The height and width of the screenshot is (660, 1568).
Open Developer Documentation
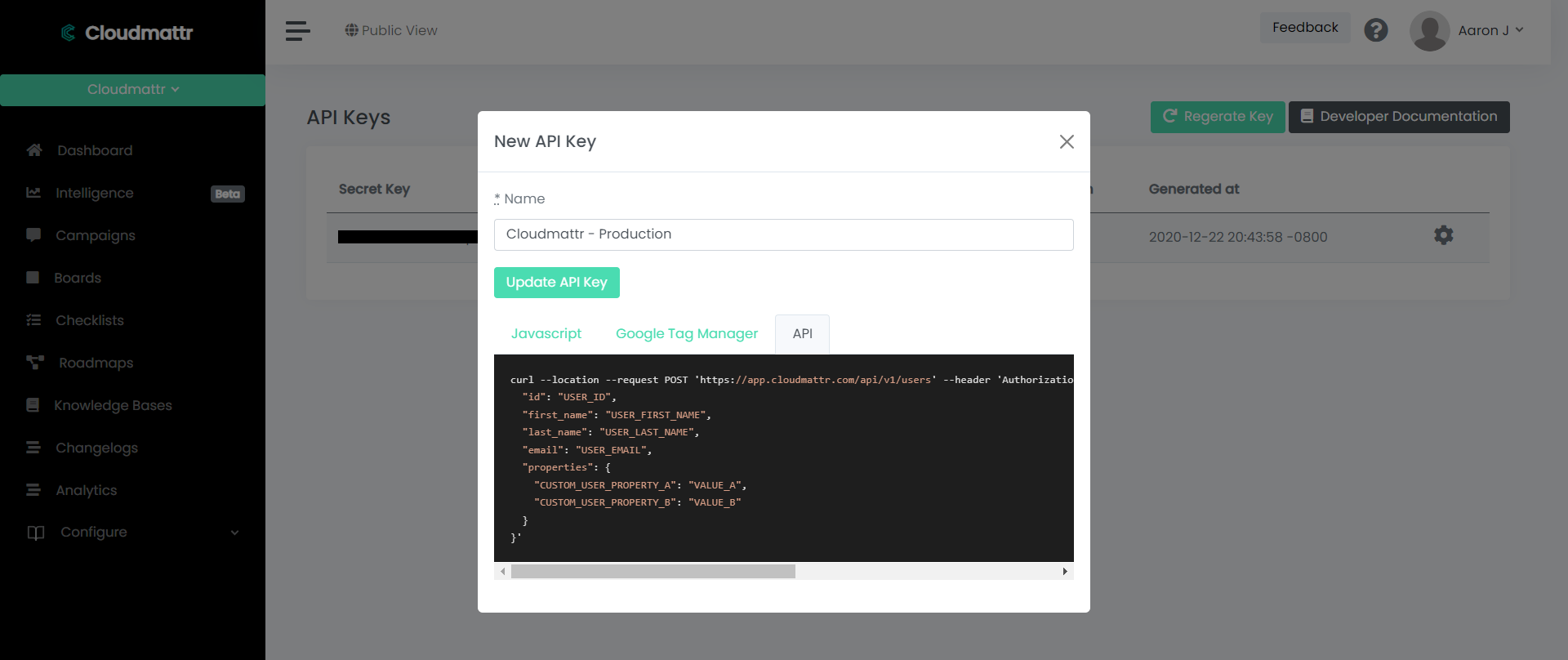tap(1399, 117)
